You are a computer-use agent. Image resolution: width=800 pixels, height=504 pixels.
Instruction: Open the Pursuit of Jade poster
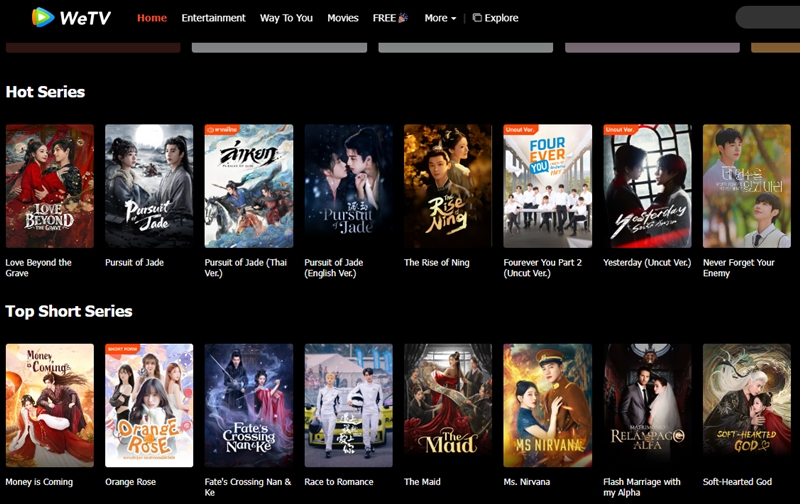pyautogui.click(x=149, y=186)
